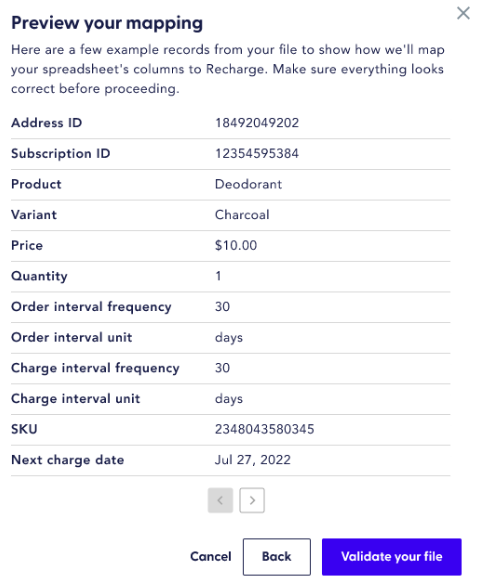Select the Address ID value 18492049202
478x583 pixels.
coord(257,123)
